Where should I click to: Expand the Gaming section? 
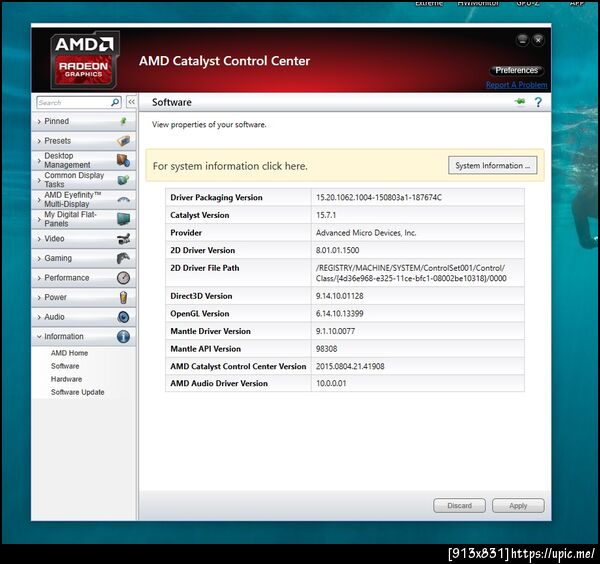click(83, 258)
